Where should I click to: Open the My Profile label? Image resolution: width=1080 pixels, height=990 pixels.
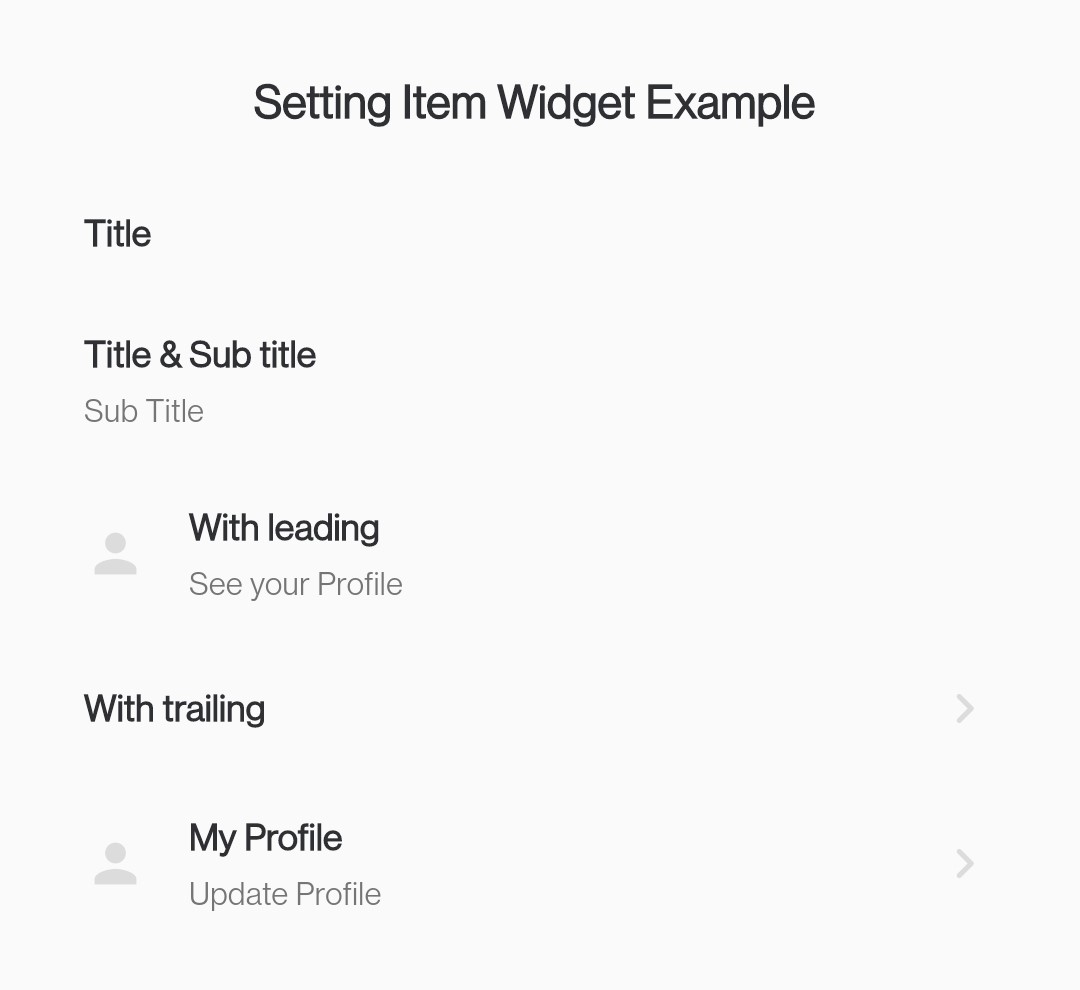point(266,838)
